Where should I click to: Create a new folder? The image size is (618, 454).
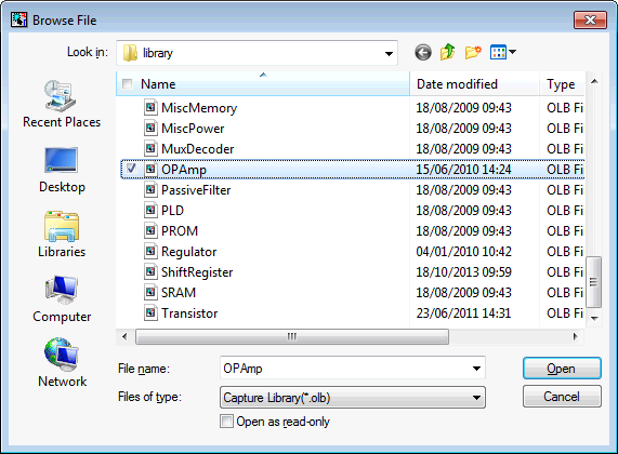pyautogui.click(x=472, y=52)
